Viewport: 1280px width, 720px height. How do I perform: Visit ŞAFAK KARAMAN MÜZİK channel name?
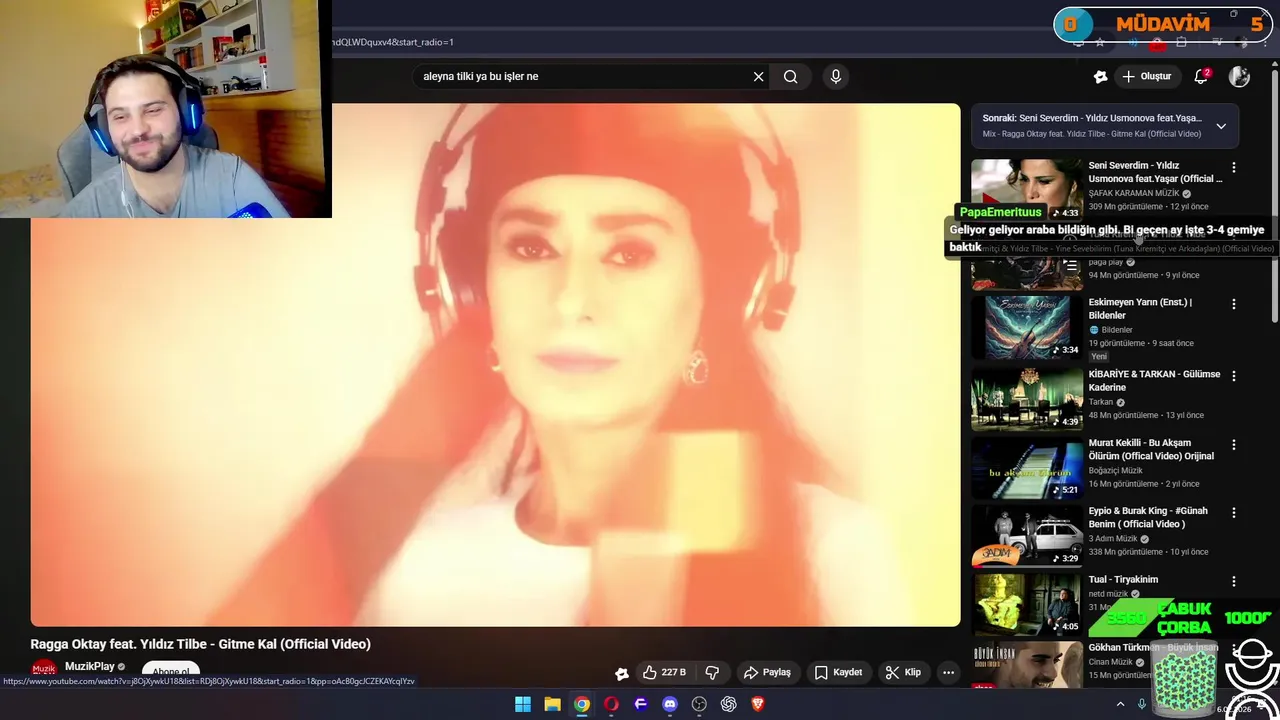[x=1134, y=193]
